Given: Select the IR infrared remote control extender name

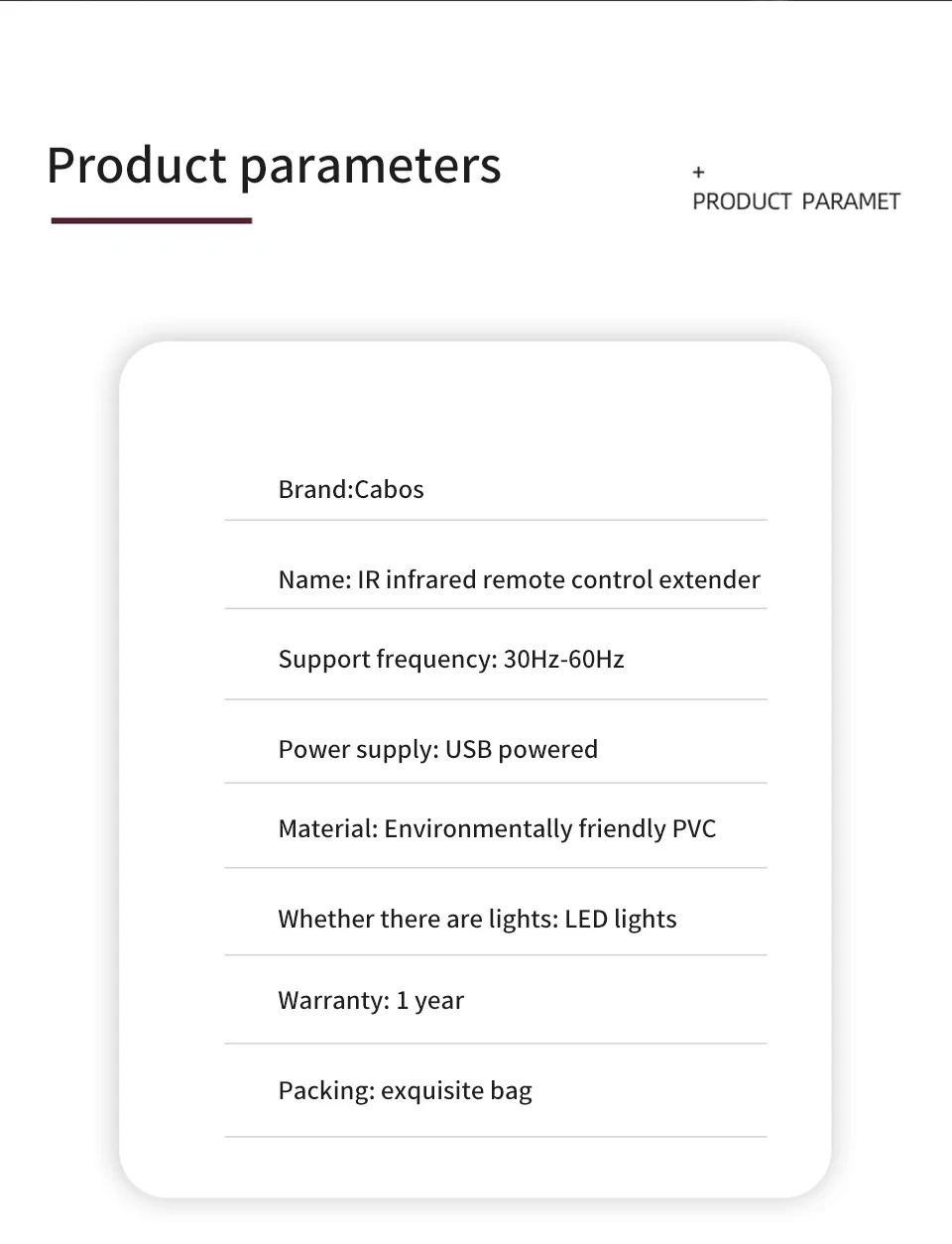Looking at the screenshot, I should pyautogui.click(x=558, y=579).
